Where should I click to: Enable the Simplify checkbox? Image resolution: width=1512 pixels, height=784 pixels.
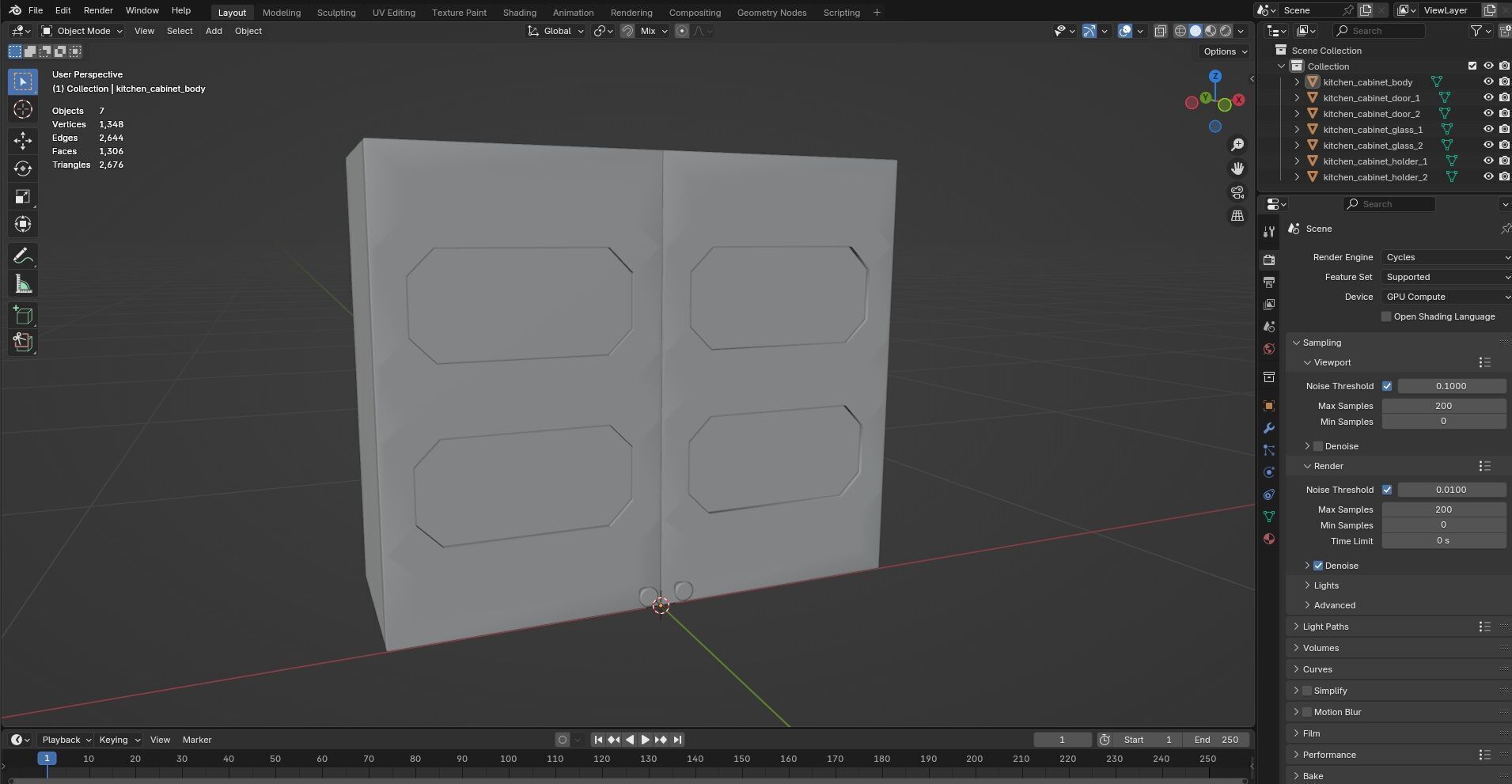1307,691
